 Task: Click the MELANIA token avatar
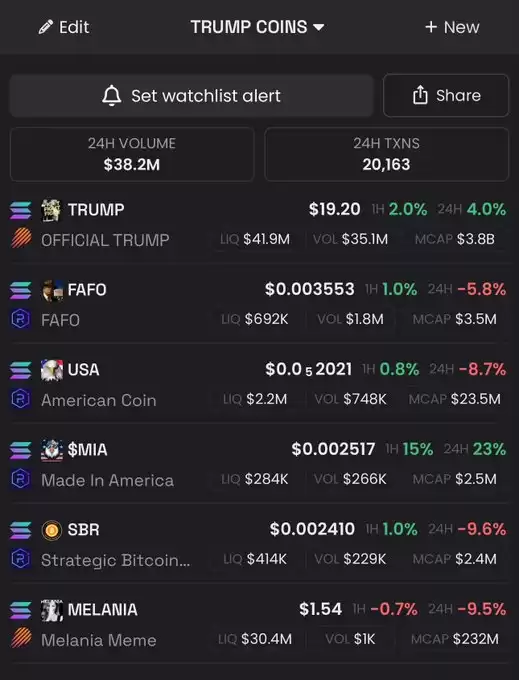click(x=52, y=610)
